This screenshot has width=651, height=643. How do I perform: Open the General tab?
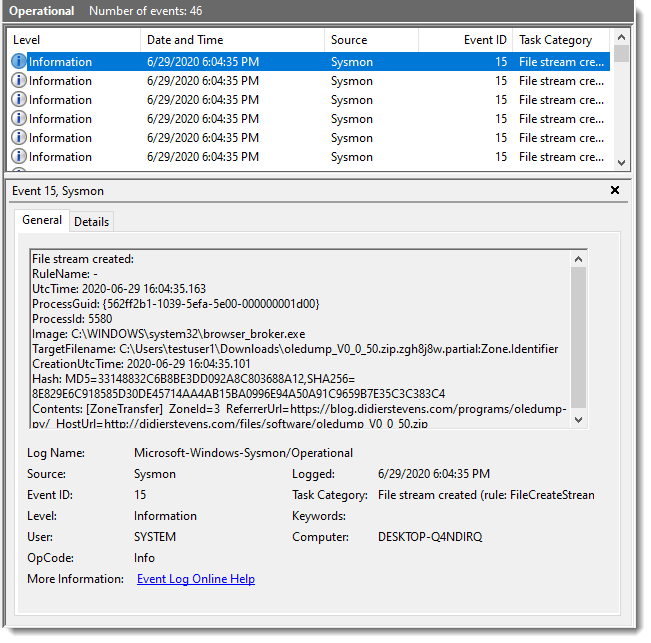(42, 220)
